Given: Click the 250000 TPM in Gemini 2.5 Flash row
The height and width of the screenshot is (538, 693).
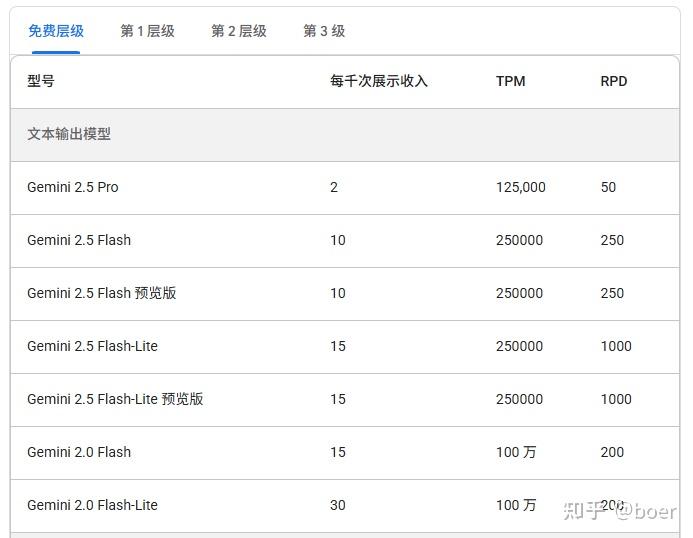Looking at the screenshot, I should [x=519, y=240].
